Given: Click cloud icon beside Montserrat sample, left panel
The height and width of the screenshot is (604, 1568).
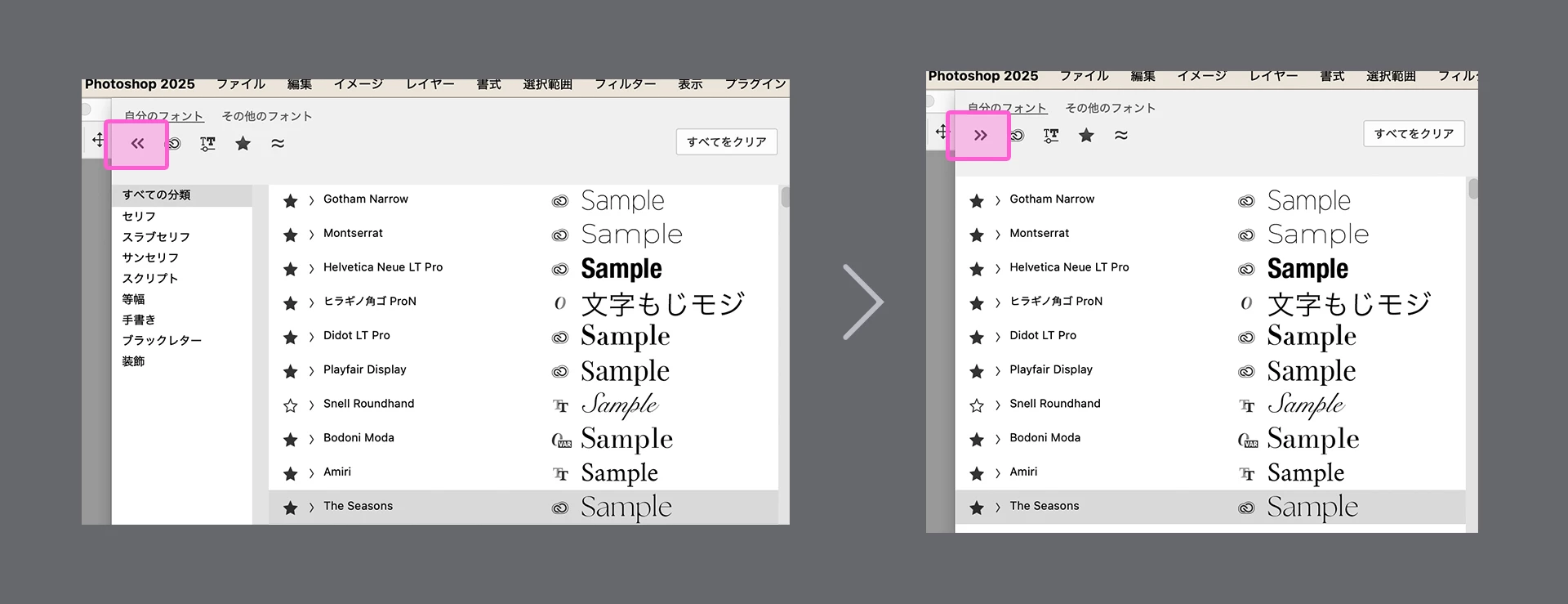Looking at the screenshot, I should tap(560, 235).
